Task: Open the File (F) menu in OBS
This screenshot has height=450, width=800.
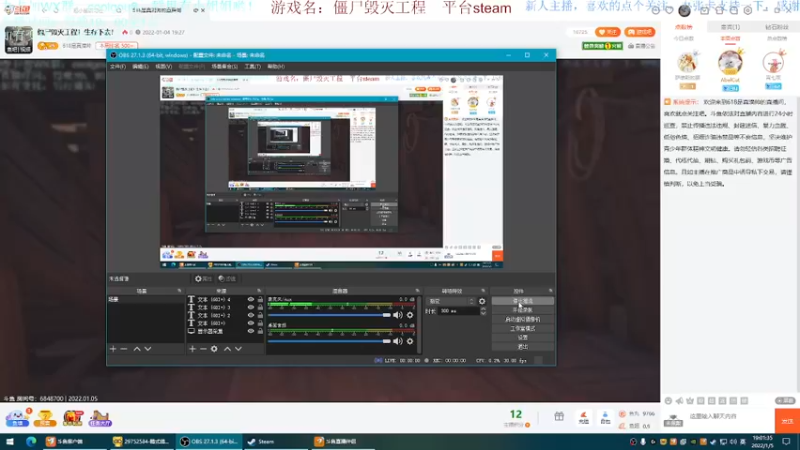Action: coord(118,66)
